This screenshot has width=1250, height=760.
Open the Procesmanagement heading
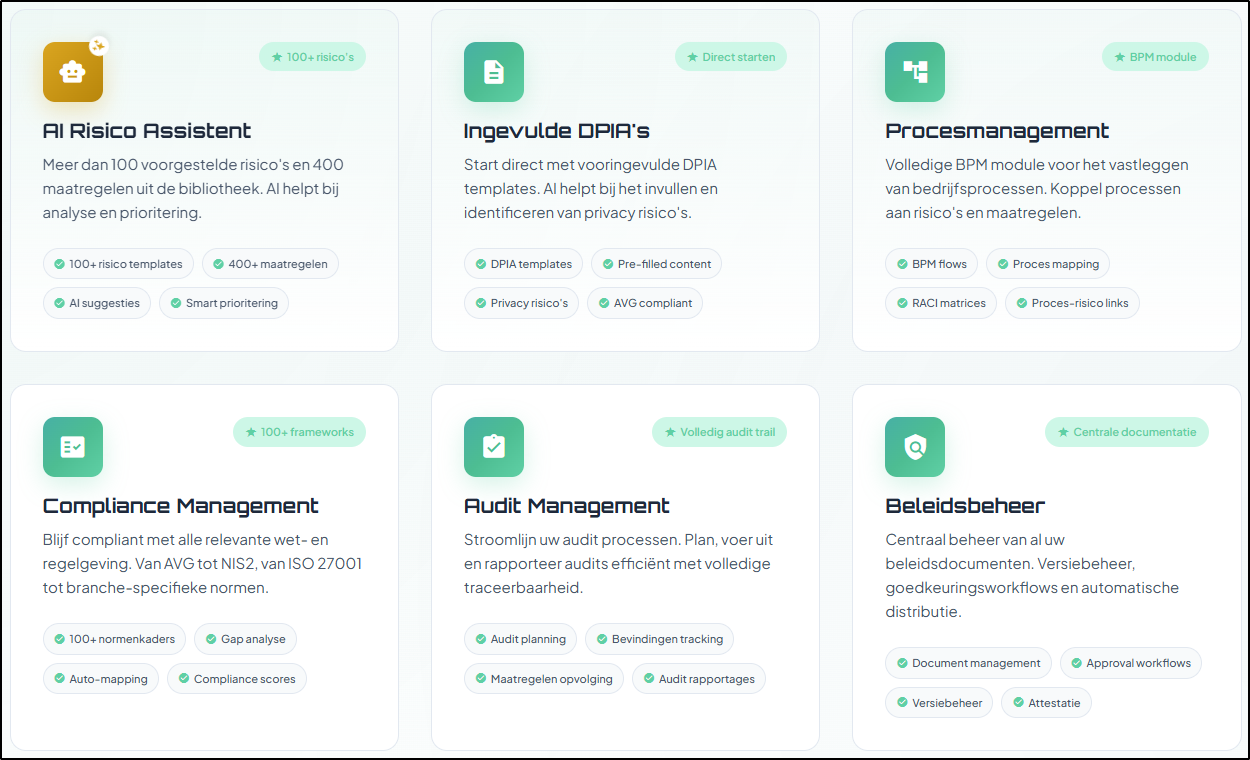(997, 131)
